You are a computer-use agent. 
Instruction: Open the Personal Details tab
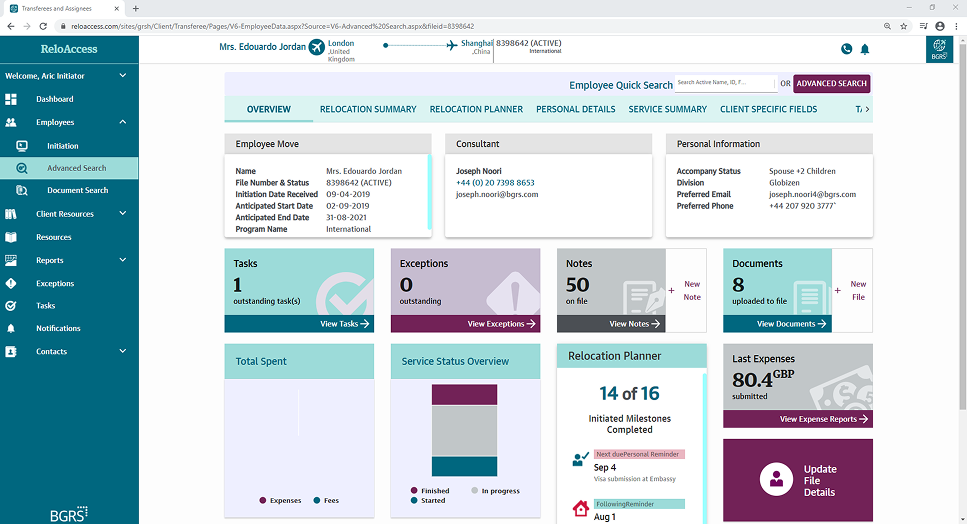click(x=575, y=109)
